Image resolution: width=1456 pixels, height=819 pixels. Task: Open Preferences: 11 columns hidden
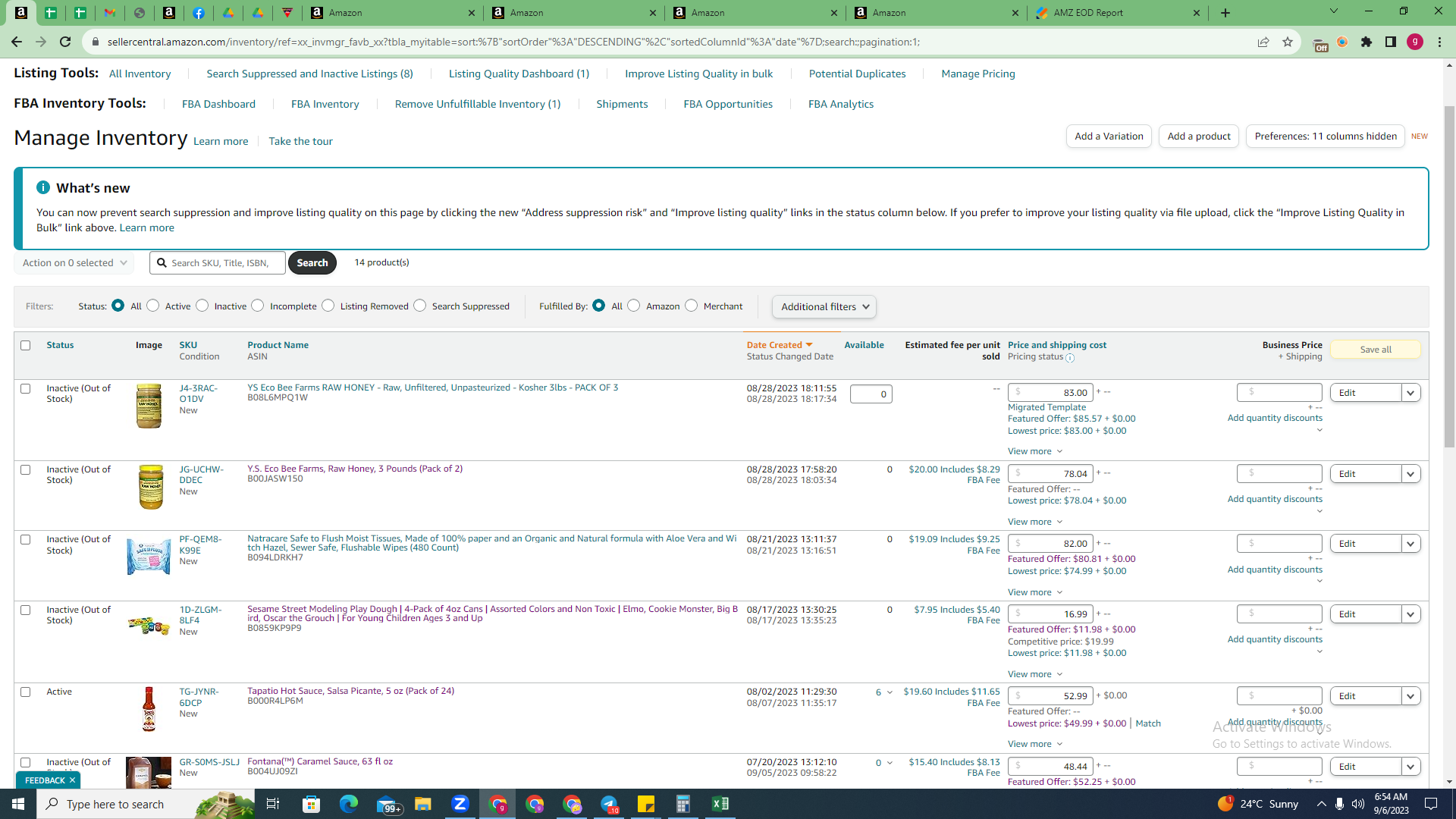1326,136
